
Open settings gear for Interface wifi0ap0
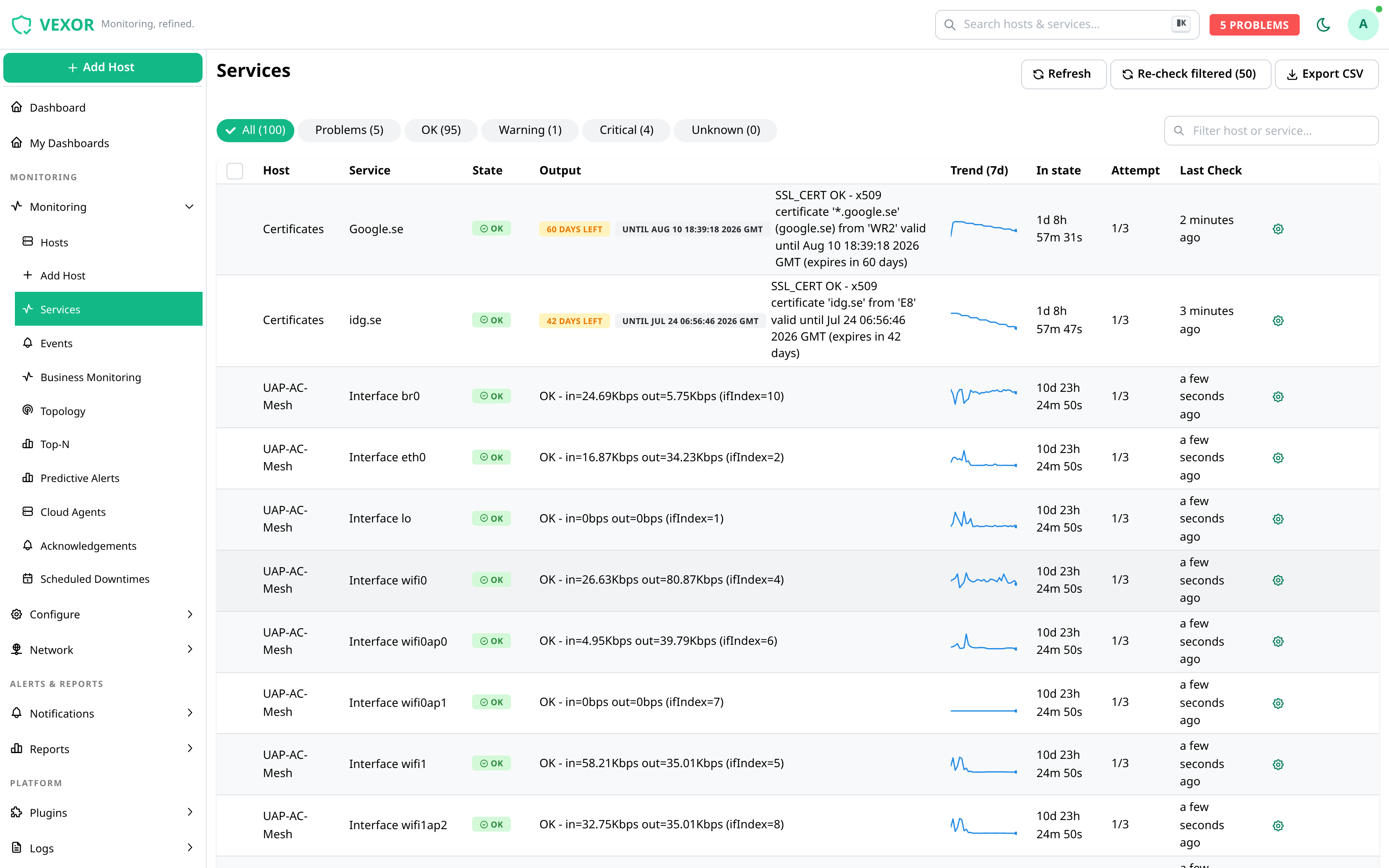[x=1278, y=641]
